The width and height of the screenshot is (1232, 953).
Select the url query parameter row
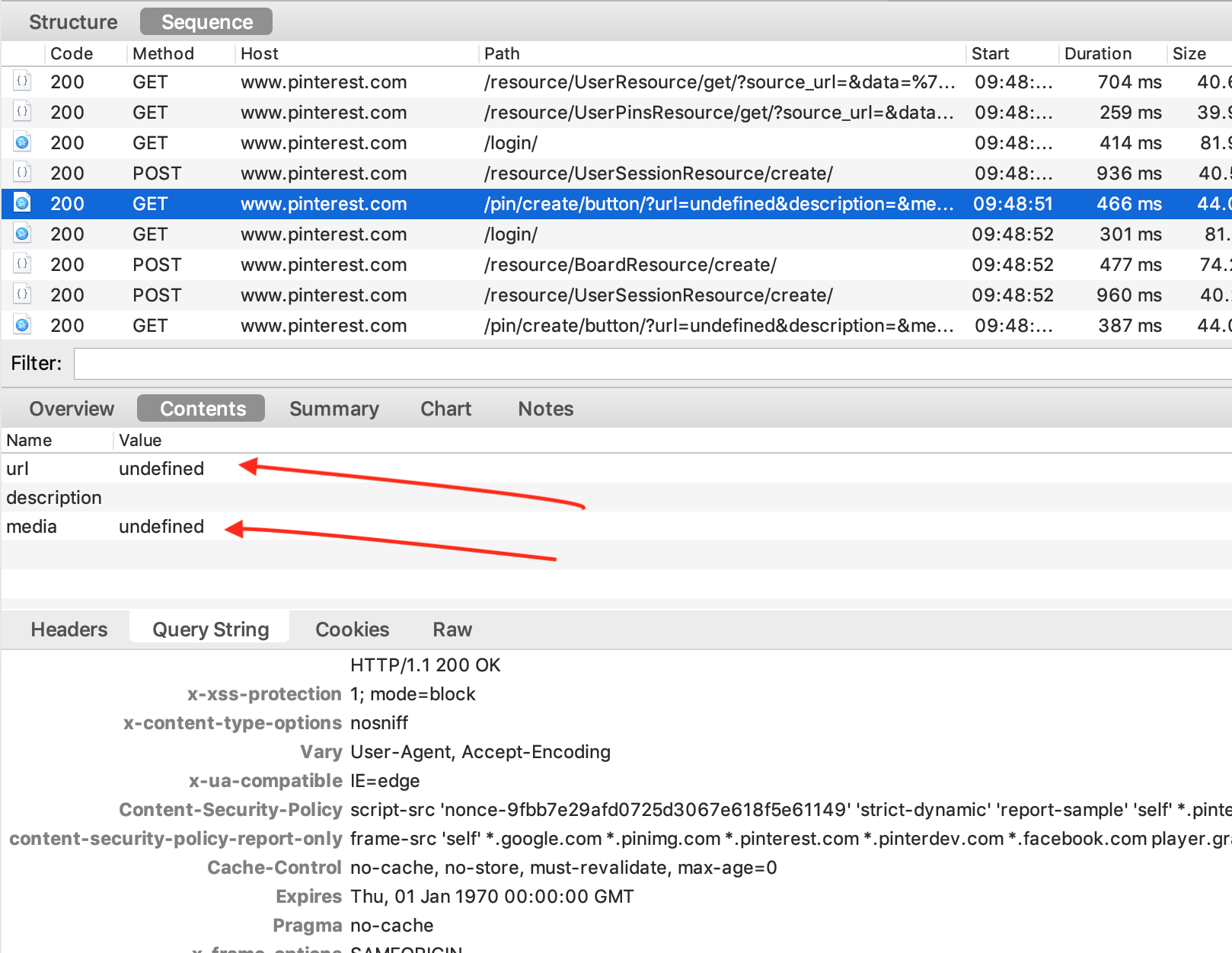click(616, 468)
